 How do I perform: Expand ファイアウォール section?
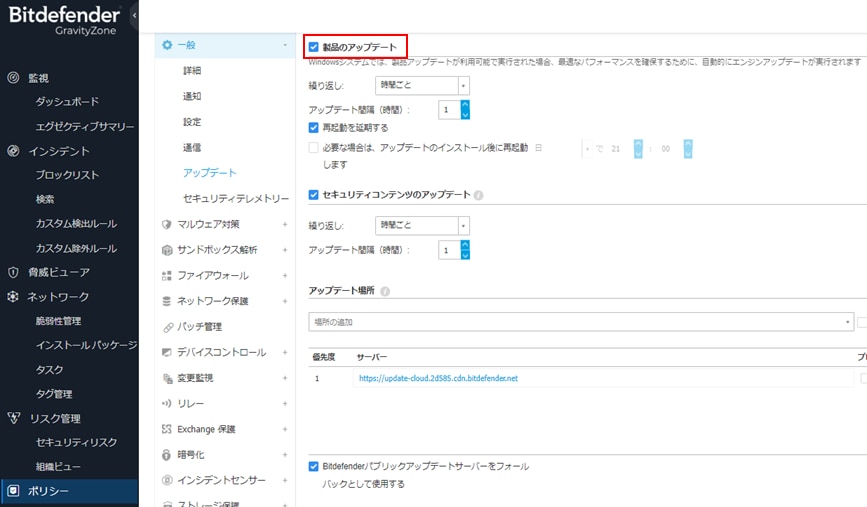tap(285, 275)
